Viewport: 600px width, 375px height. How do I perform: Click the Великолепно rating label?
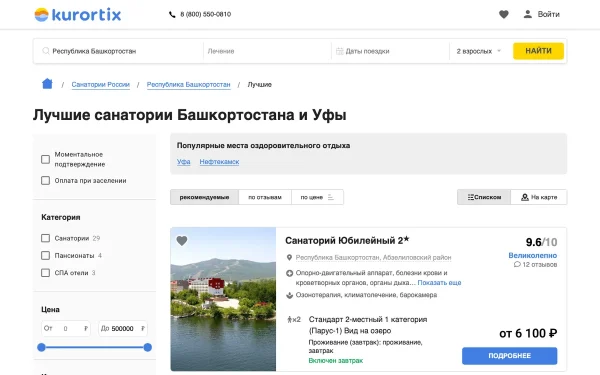533,256
